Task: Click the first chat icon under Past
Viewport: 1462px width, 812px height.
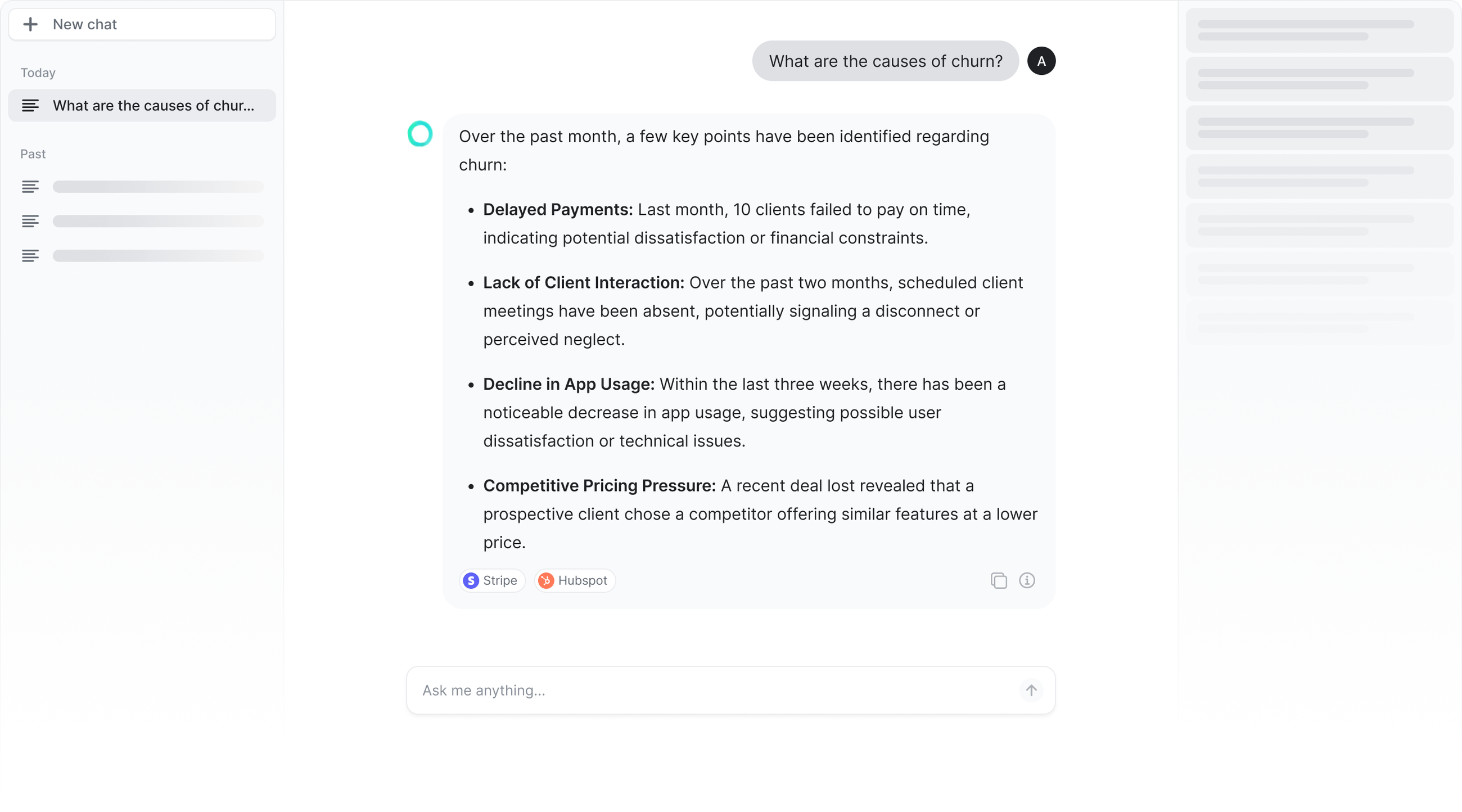Action: point(31,186)
